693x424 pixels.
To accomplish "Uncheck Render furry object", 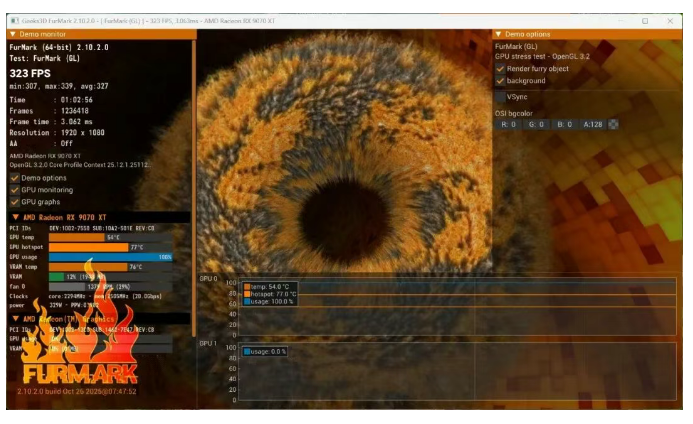I will click(501, 69).
